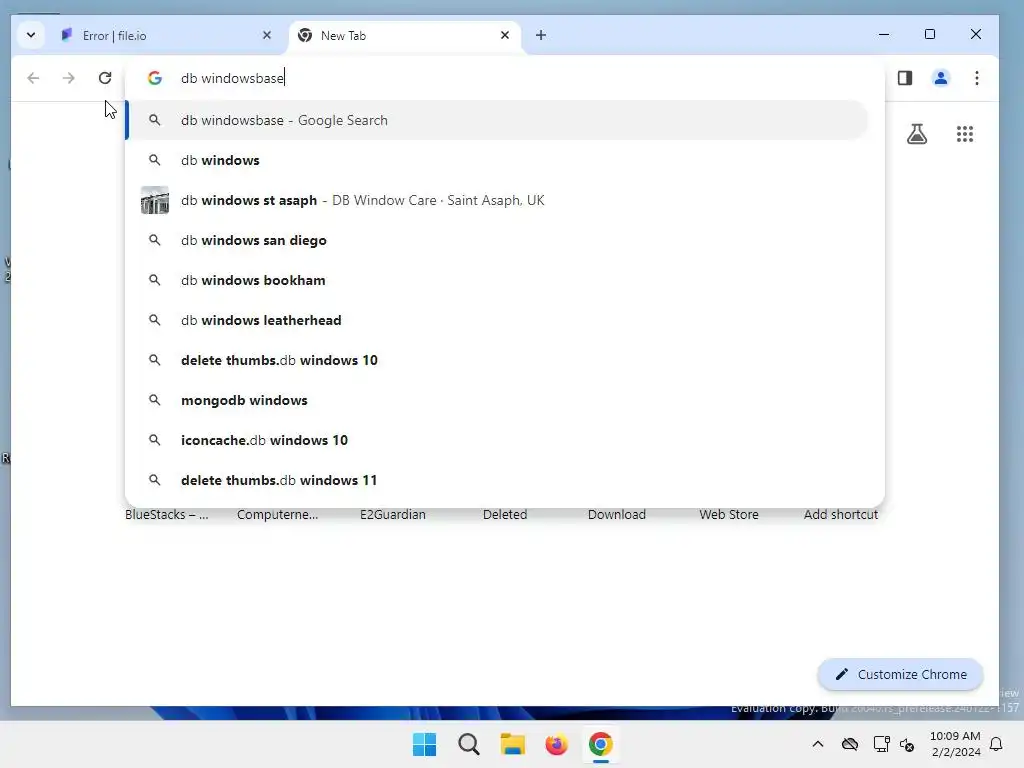
Task: Select 'db windows bookham' suggestion
Action: [x=498, y=280]
